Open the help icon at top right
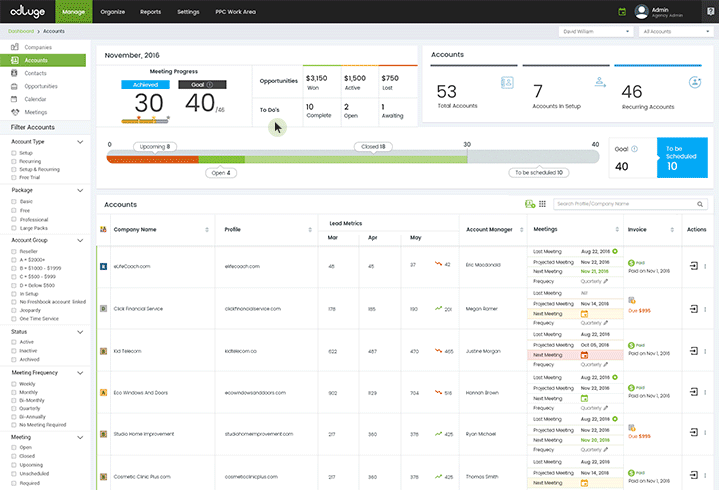 (x=710, y=12)
